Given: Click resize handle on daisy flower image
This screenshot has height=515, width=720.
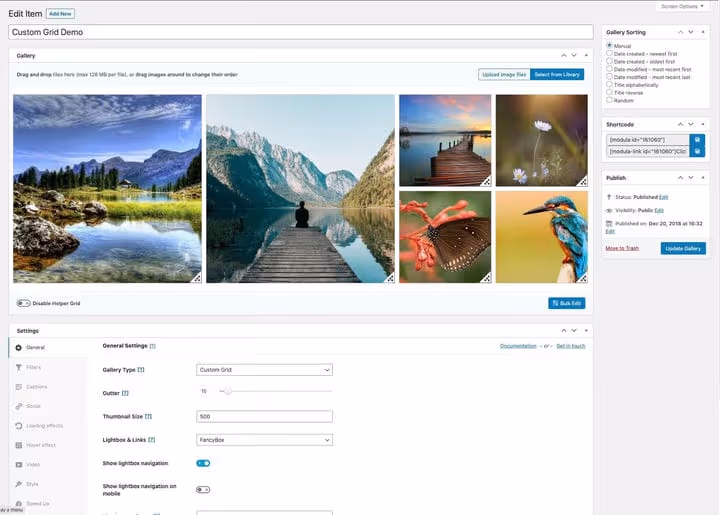Looking at the screenshot, I should click(x=582, y=181).
